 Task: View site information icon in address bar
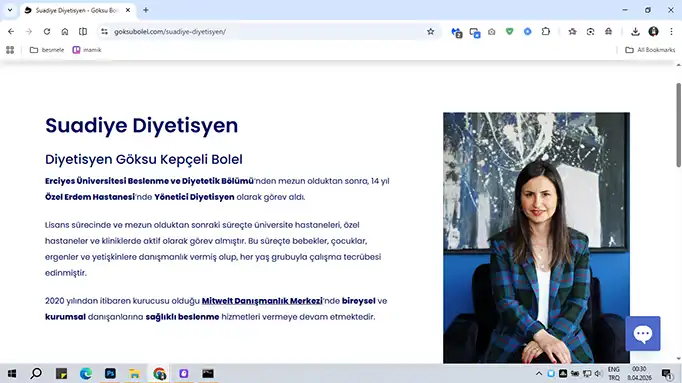104,31
